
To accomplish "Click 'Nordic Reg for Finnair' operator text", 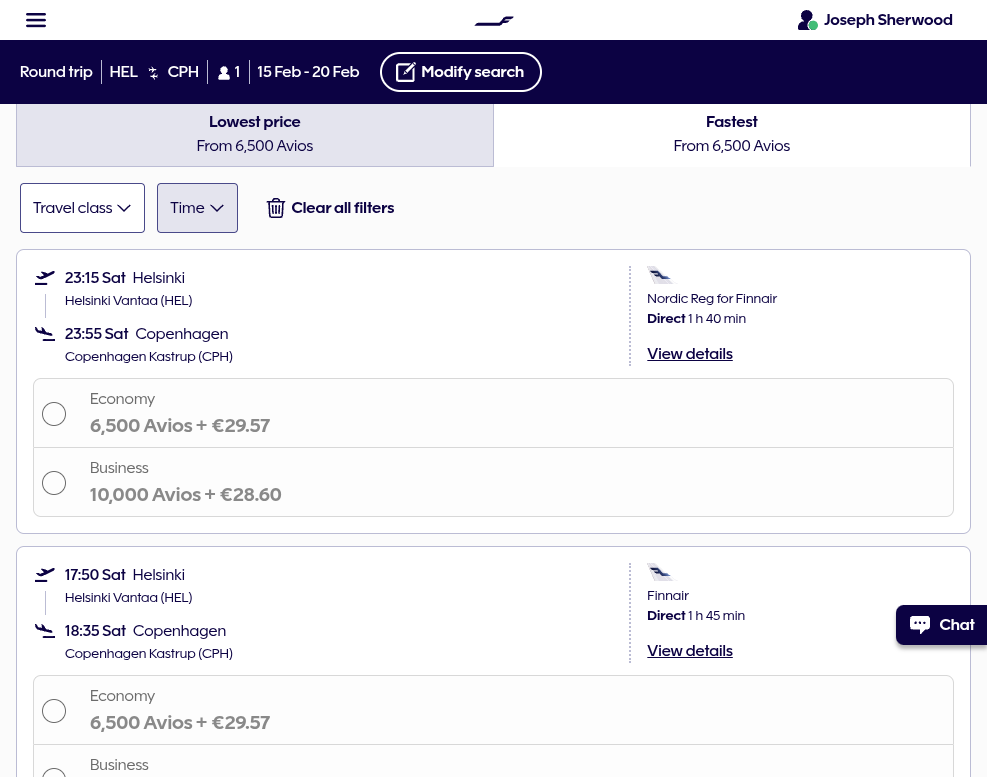I will (x=712, y=298).
